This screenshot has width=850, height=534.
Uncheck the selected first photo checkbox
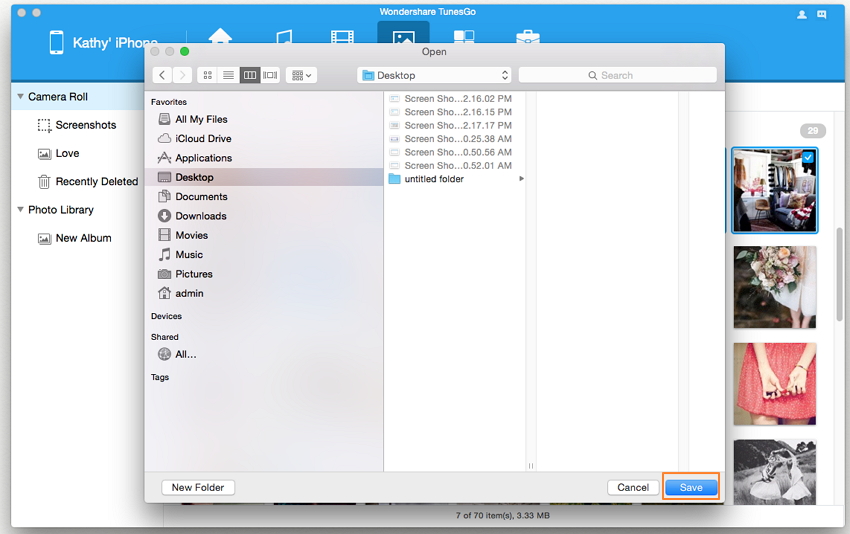[x=808, y=157]
